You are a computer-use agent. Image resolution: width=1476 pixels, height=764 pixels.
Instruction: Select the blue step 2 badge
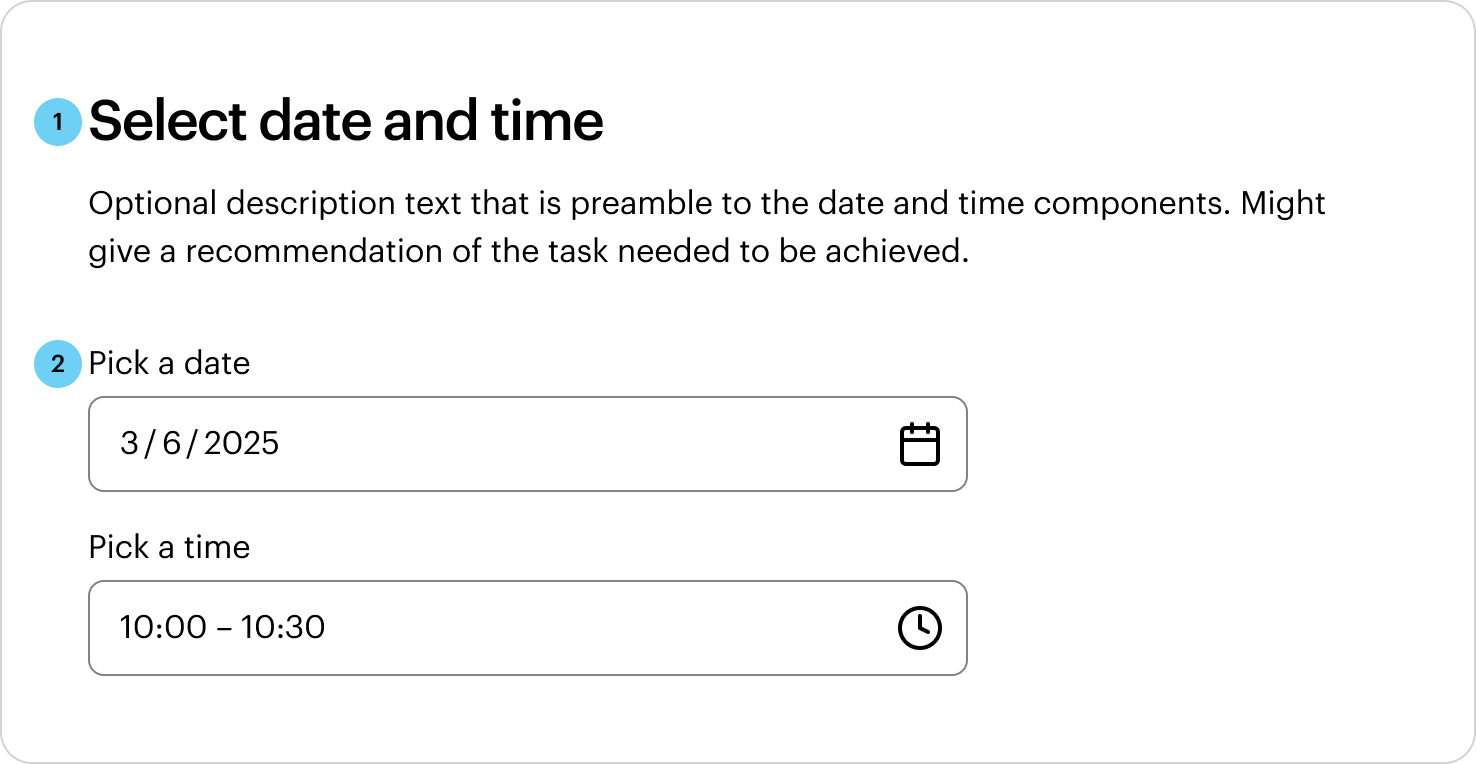(x=58, y=364)
